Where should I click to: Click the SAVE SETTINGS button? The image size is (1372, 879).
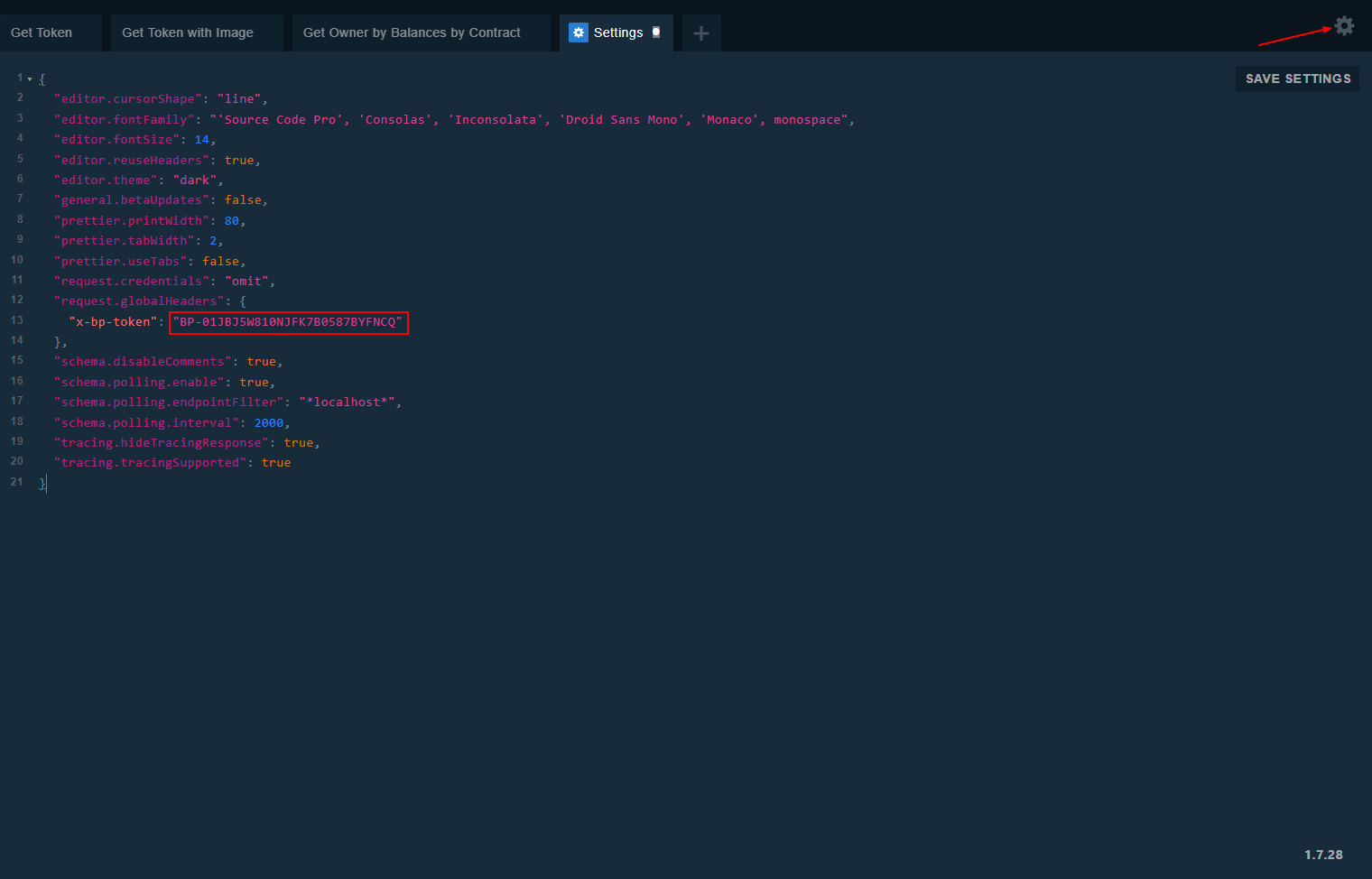coord(1297,79)
